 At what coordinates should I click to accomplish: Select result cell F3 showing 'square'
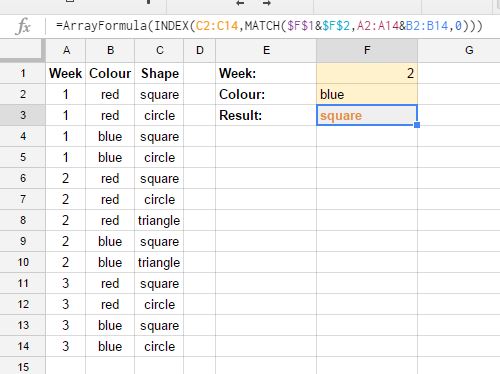[x=367, y=115]
